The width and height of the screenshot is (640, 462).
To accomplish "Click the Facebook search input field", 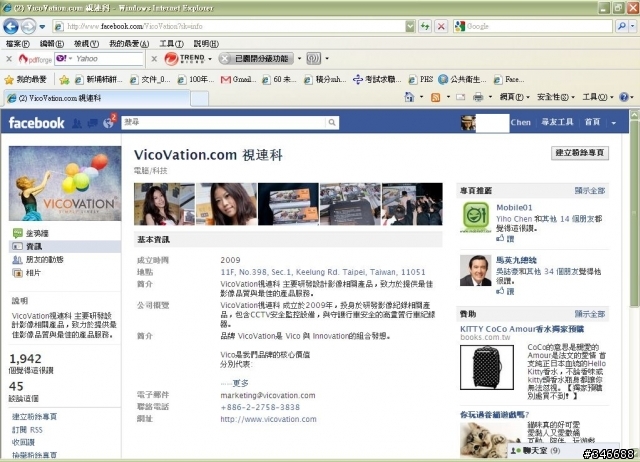I will click(224, 122).
